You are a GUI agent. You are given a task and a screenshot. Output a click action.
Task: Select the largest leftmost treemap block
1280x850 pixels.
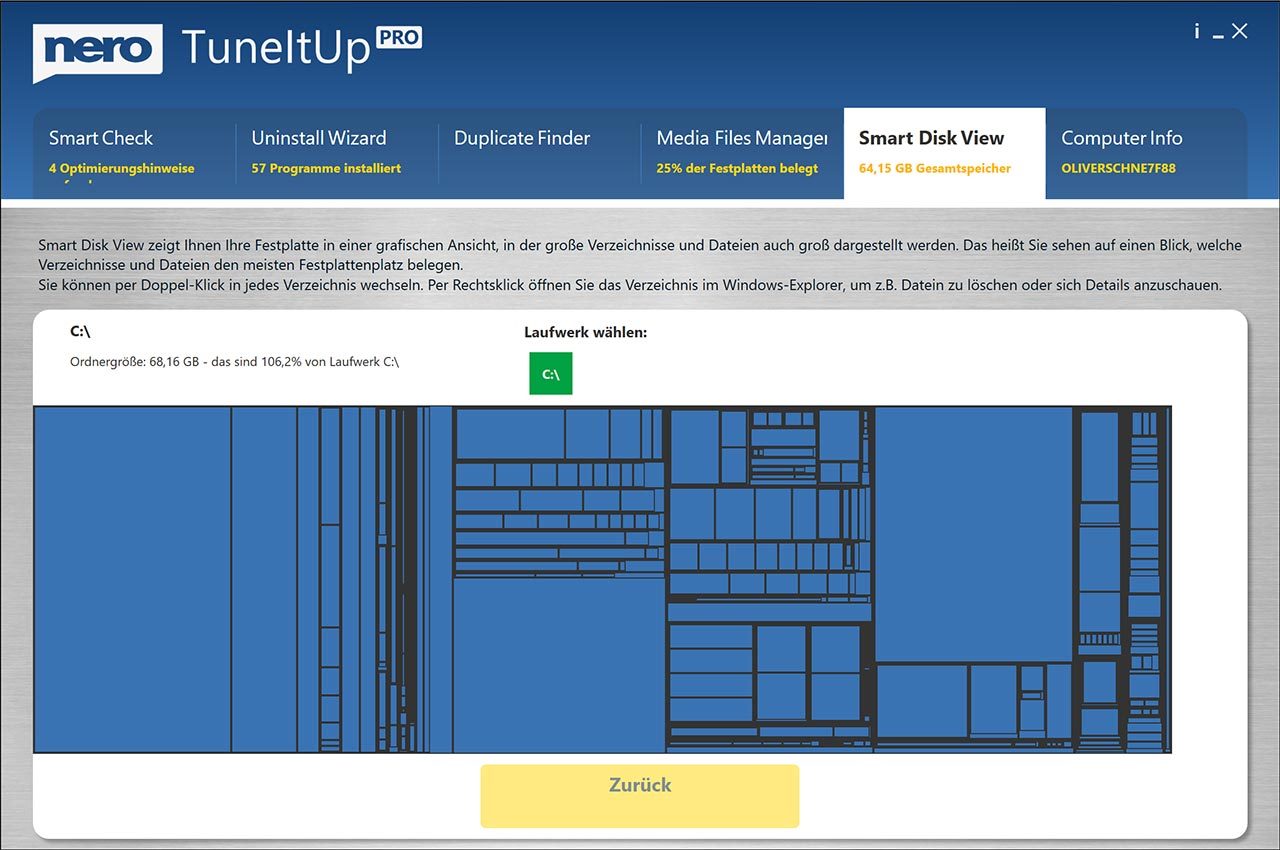[x=132, y=580]
